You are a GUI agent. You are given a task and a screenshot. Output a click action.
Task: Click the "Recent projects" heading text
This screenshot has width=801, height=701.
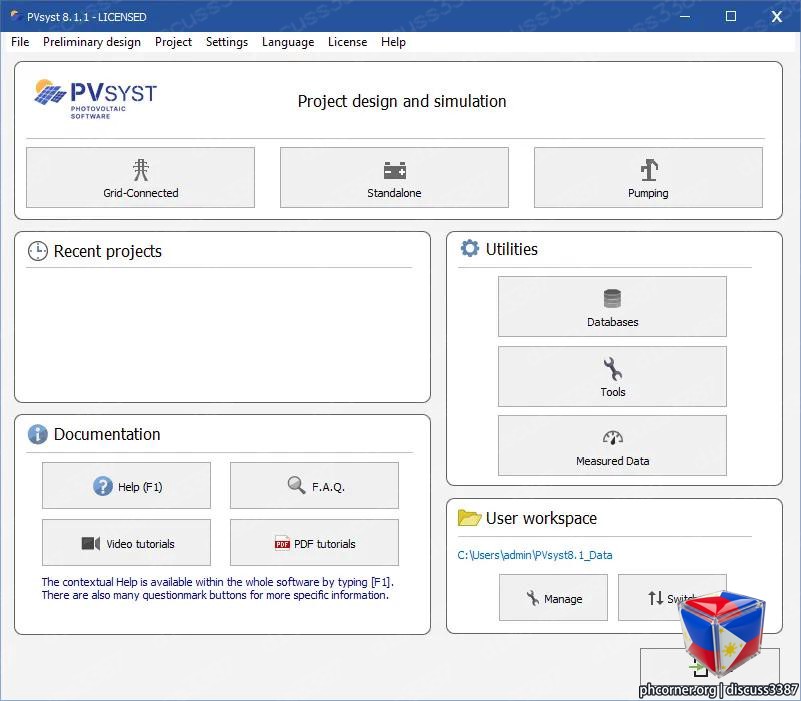[107, 251]
